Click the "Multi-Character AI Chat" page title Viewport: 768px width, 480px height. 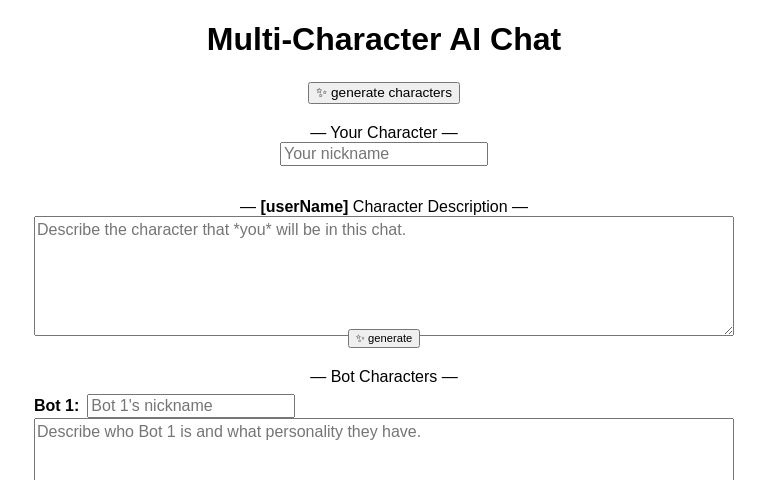click(384, 39)
